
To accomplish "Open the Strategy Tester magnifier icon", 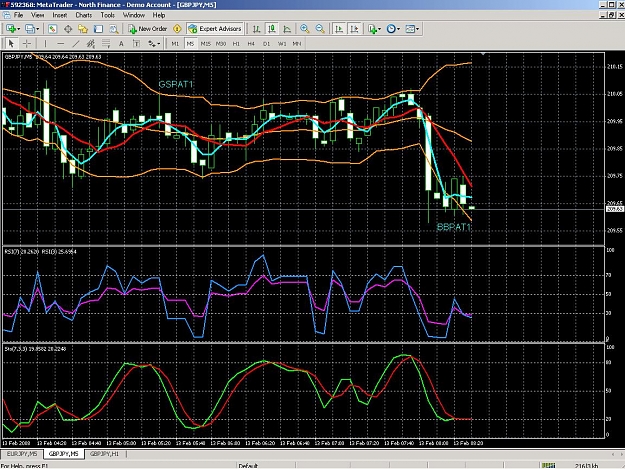I will click(114, 29).
